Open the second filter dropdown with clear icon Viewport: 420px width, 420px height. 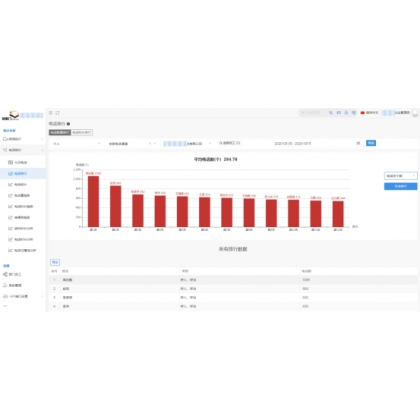132,144
